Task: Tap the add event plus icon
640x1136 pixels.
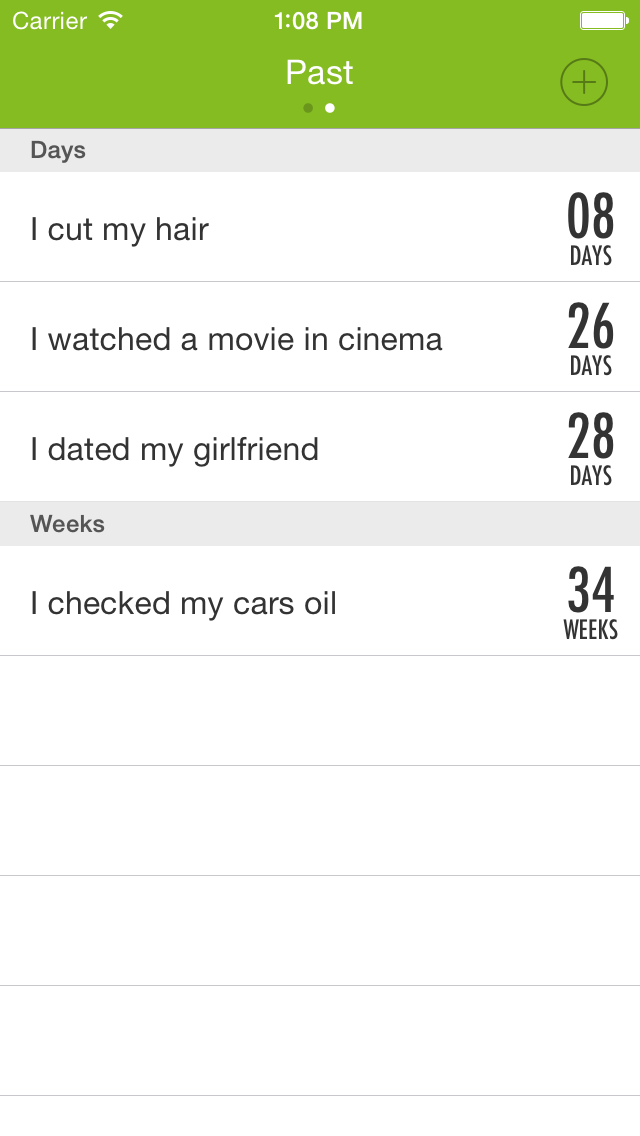Action: (x=584, y=82)
